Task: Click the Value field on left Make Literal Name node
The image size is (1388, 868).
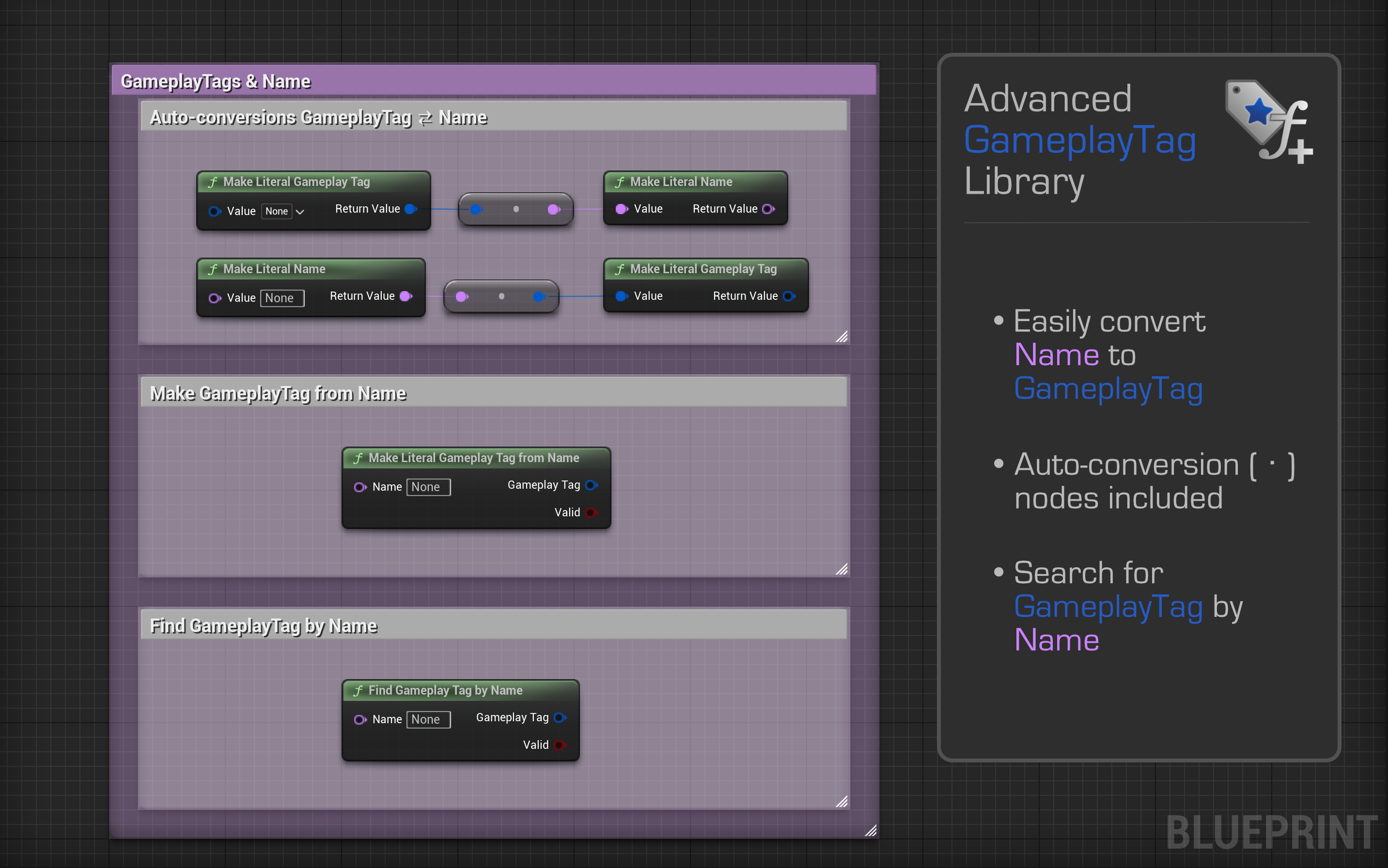Action: 282,298
